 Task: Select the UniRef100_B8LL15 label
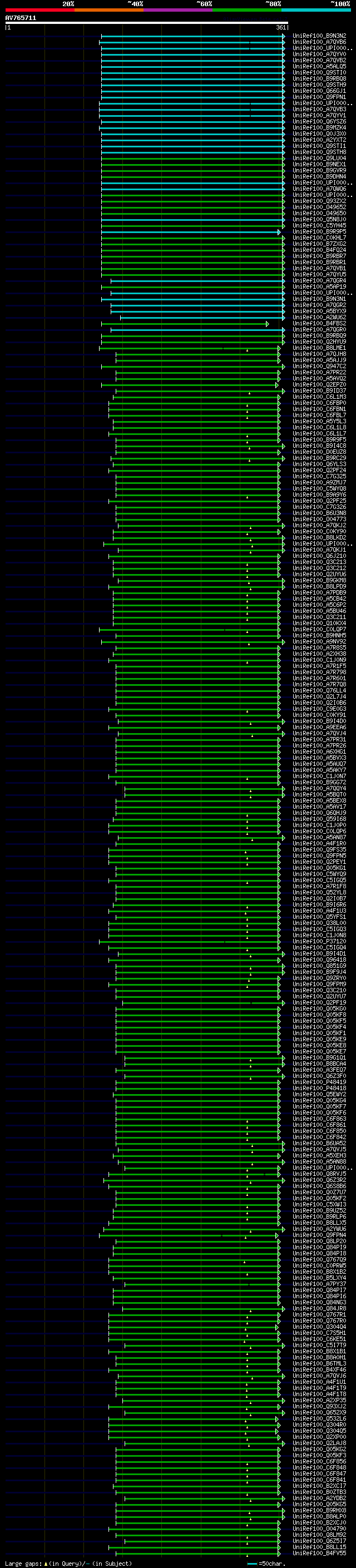pos(319,1547)
